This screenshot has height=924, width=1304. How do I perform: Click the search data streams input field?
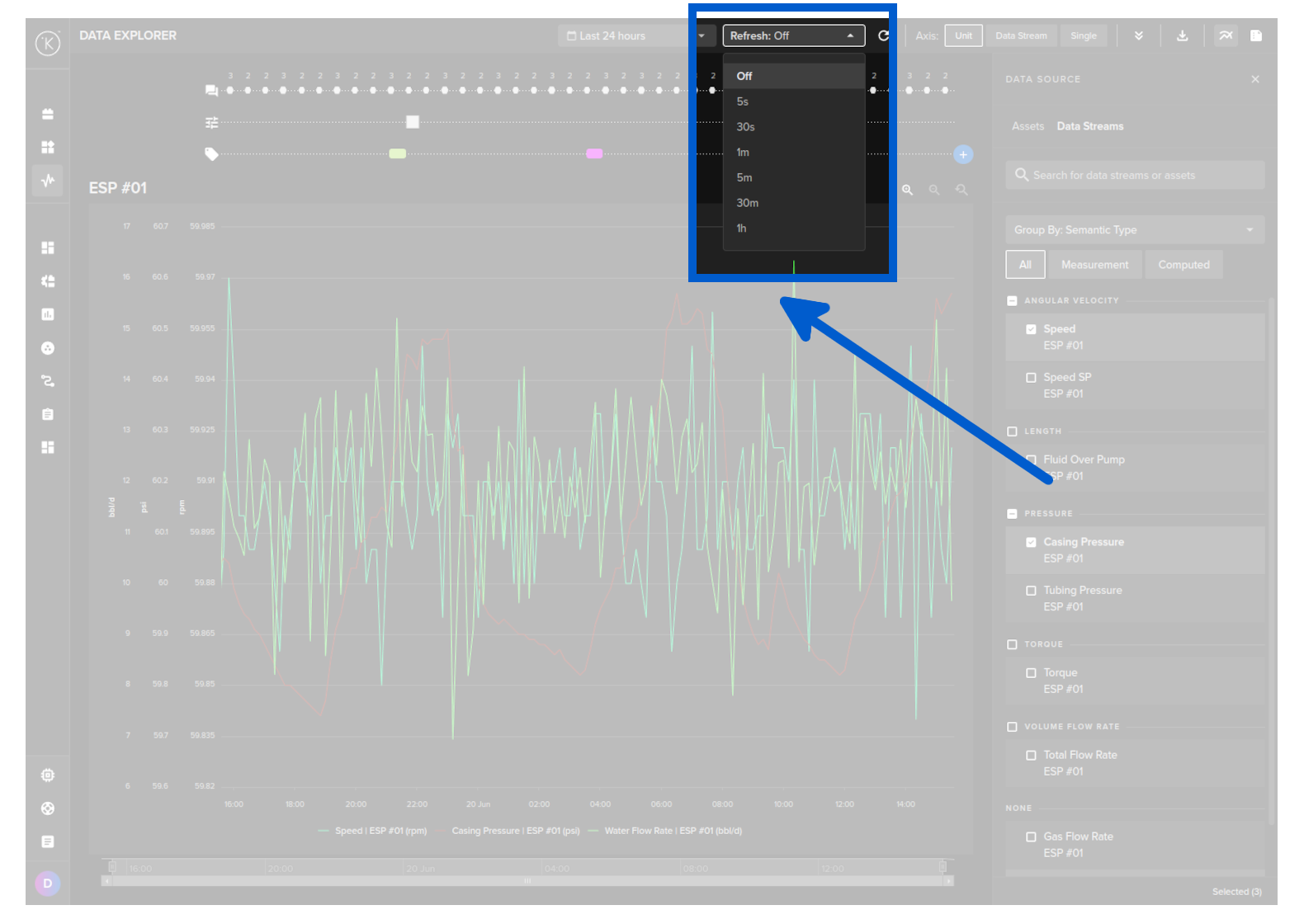[x=1135, y=175]
